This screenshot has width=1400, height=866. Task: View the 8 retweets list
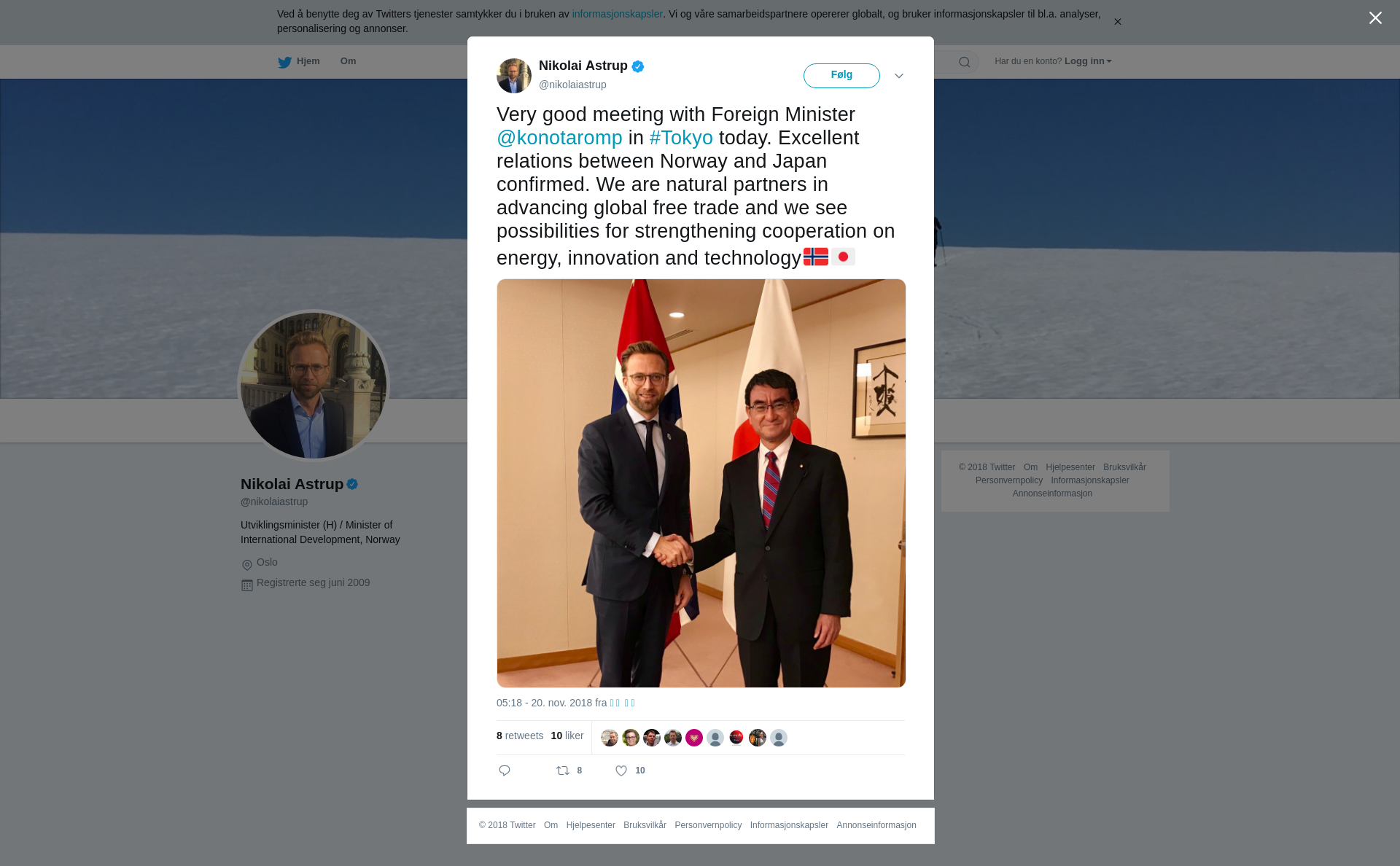[520, 736]
